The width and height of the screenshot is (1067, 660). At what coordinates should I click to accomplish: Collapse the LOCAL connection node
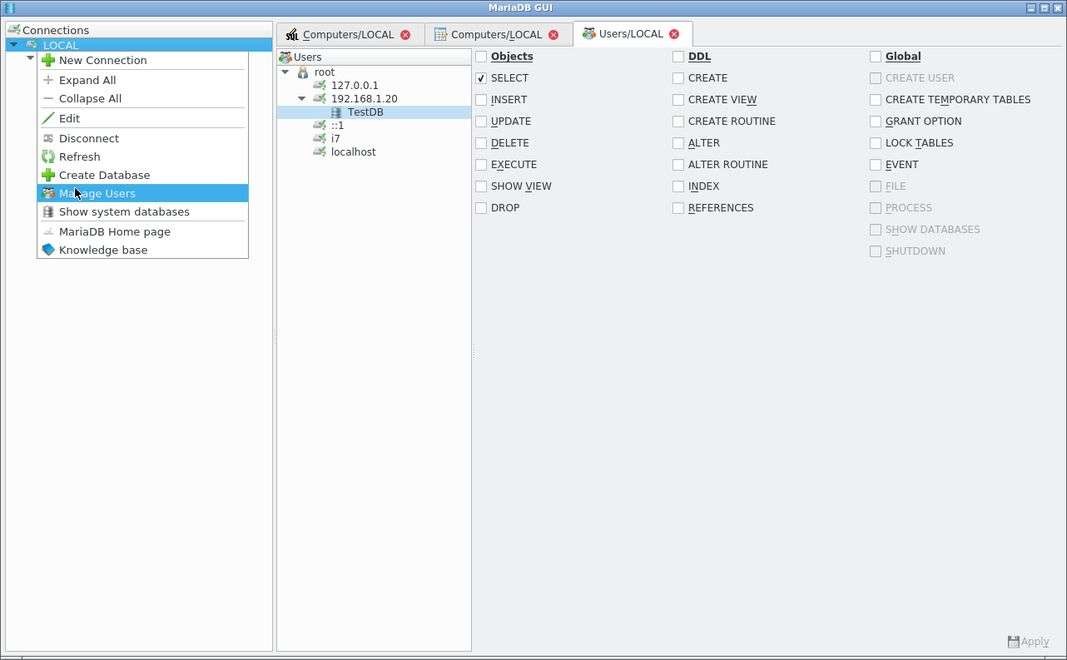[14, 45]
